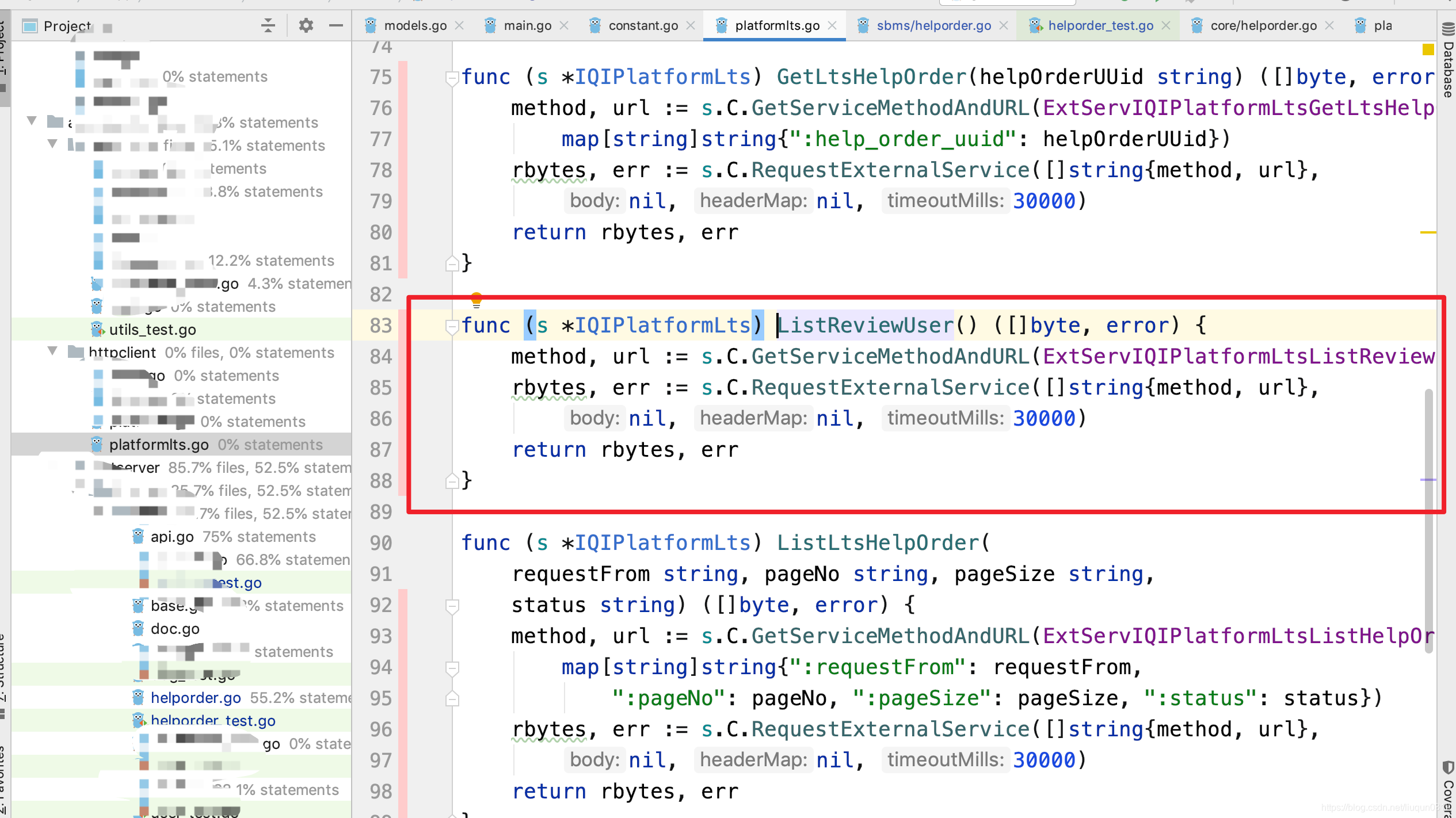Close the constant.go tab
This screenshot has height=818, width=1456.
pyautogui.click(x=691, y=25)
